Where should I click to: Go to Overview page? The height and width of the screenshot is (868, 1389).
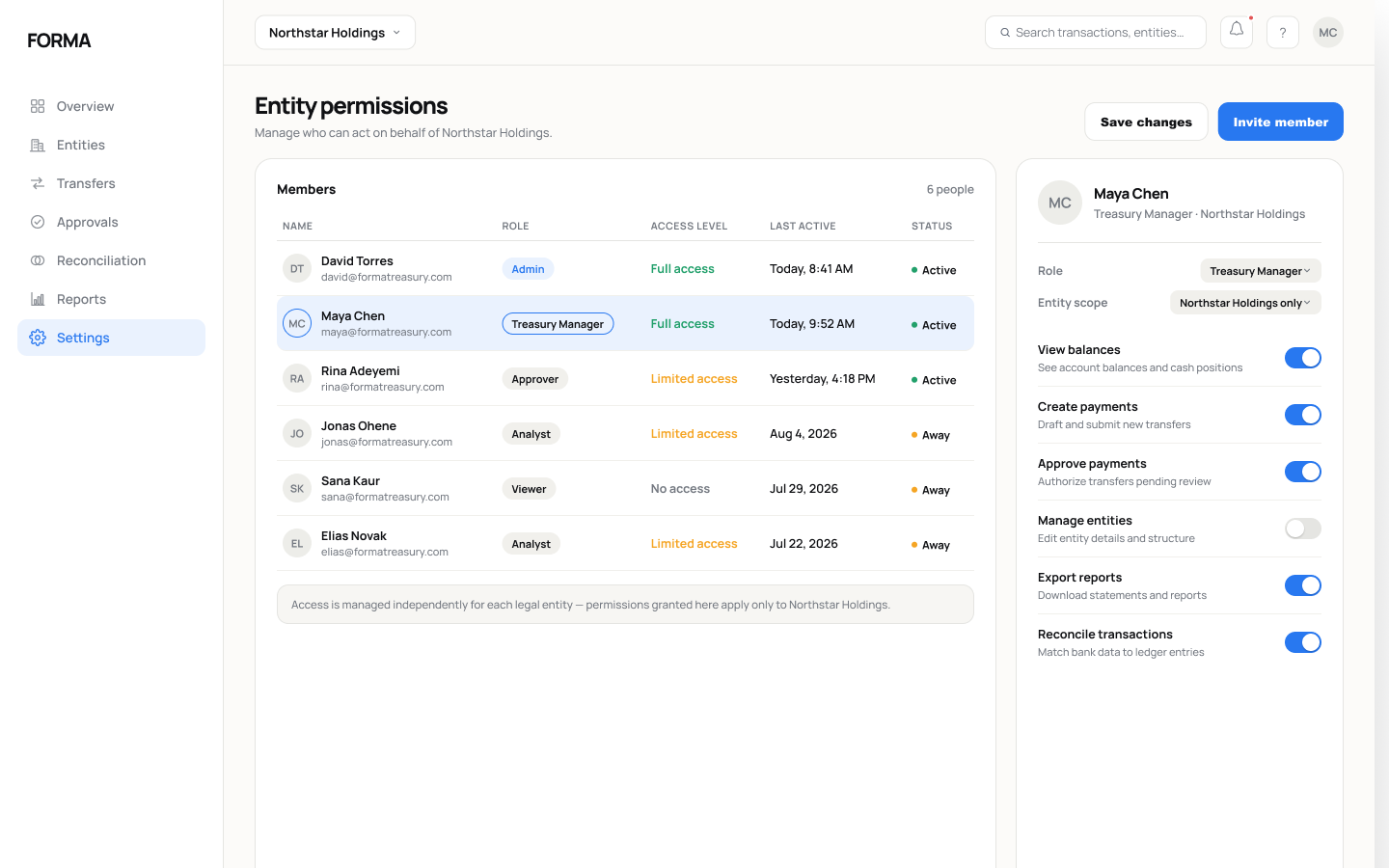(111, 106)
